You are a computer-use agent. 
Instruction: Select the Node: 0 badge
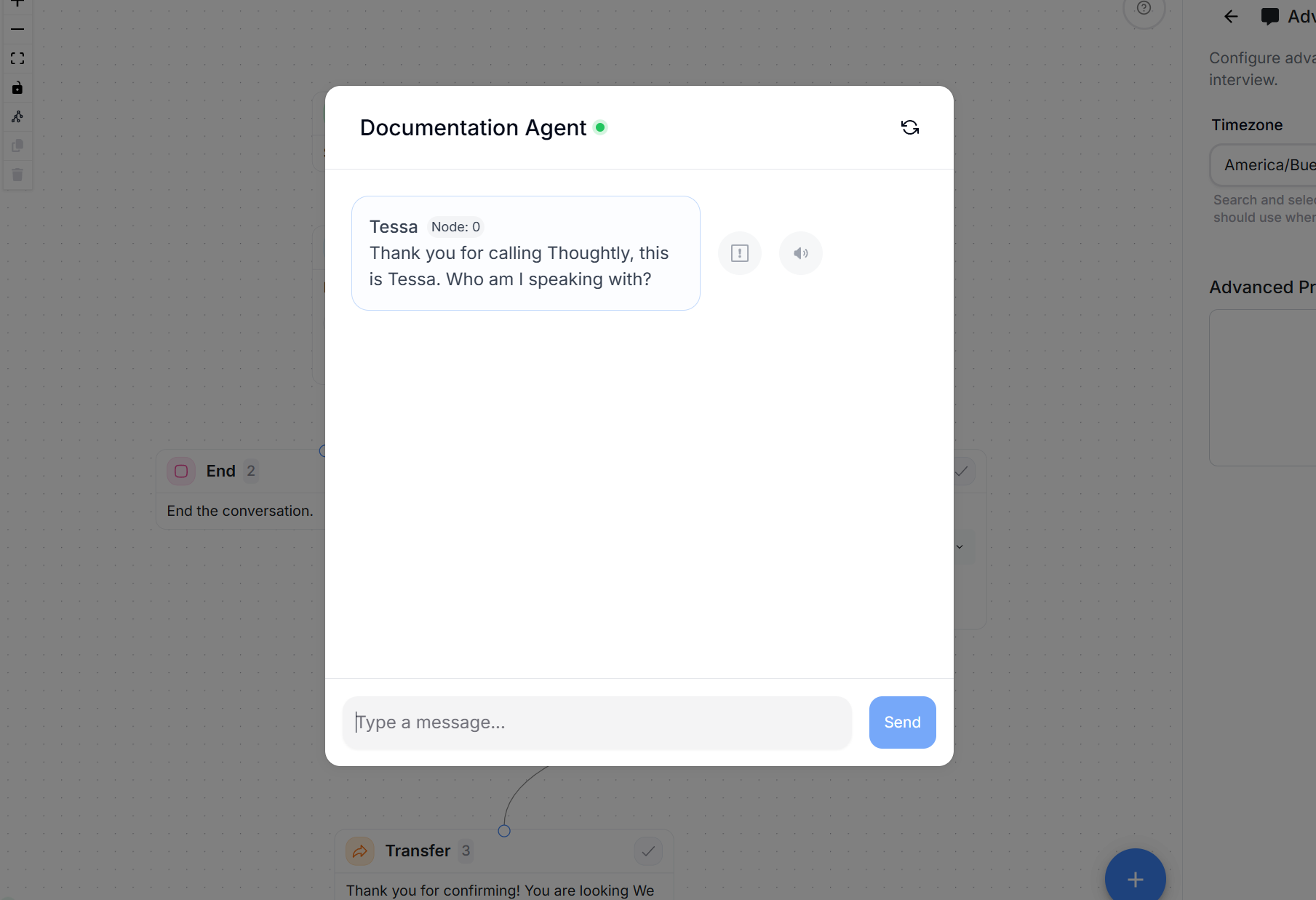coord(455,227)
